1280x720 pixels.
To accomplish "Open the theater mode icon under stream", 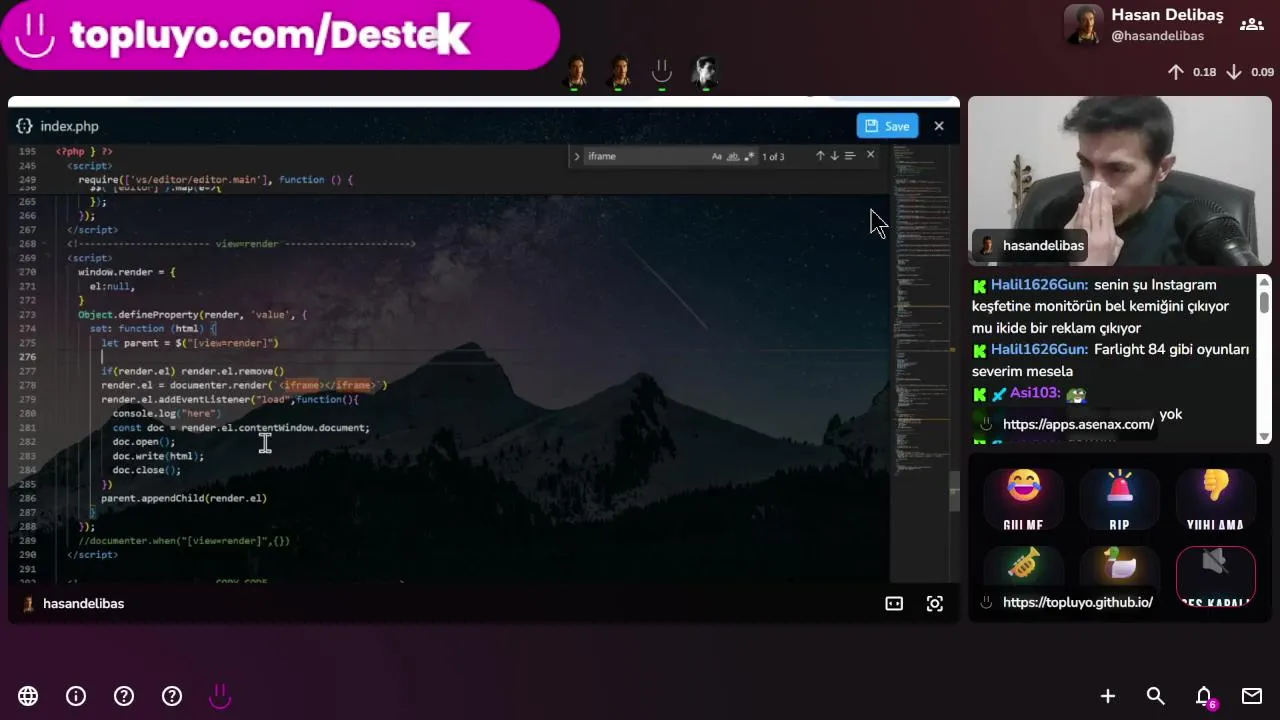I will pos(894,604).
